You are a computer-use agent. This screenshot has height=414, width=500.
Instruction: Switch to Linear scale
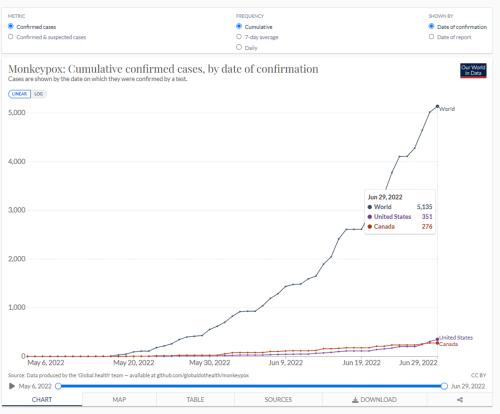pos(19,94)
